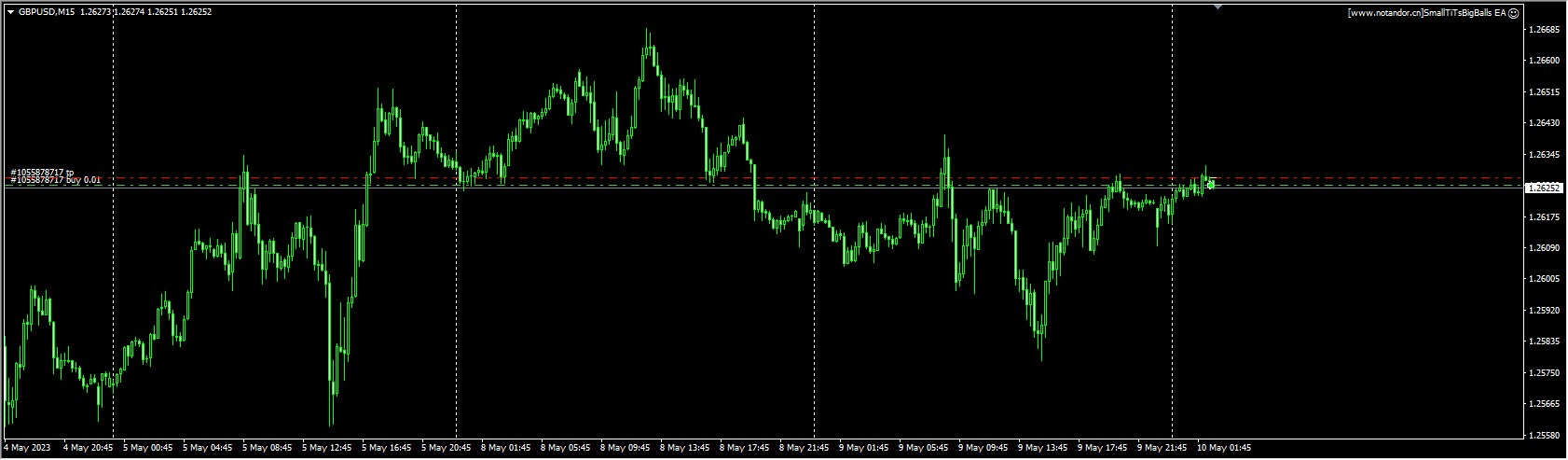Image resolution: width=1568 pixels, height=460 pixels.
Task: Click the 4 May 20:45 time label
Action: pos(88,449)
